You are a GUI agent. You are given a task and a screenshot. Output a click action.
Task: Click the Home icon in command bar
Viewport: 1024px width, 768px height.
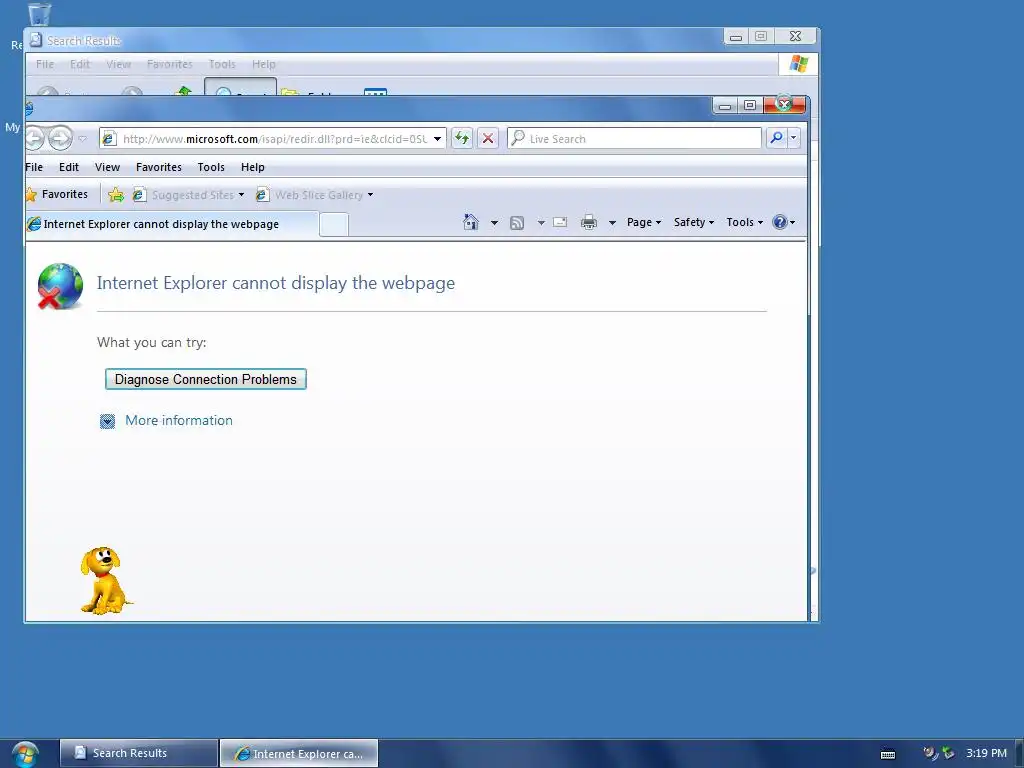point(470,222)
